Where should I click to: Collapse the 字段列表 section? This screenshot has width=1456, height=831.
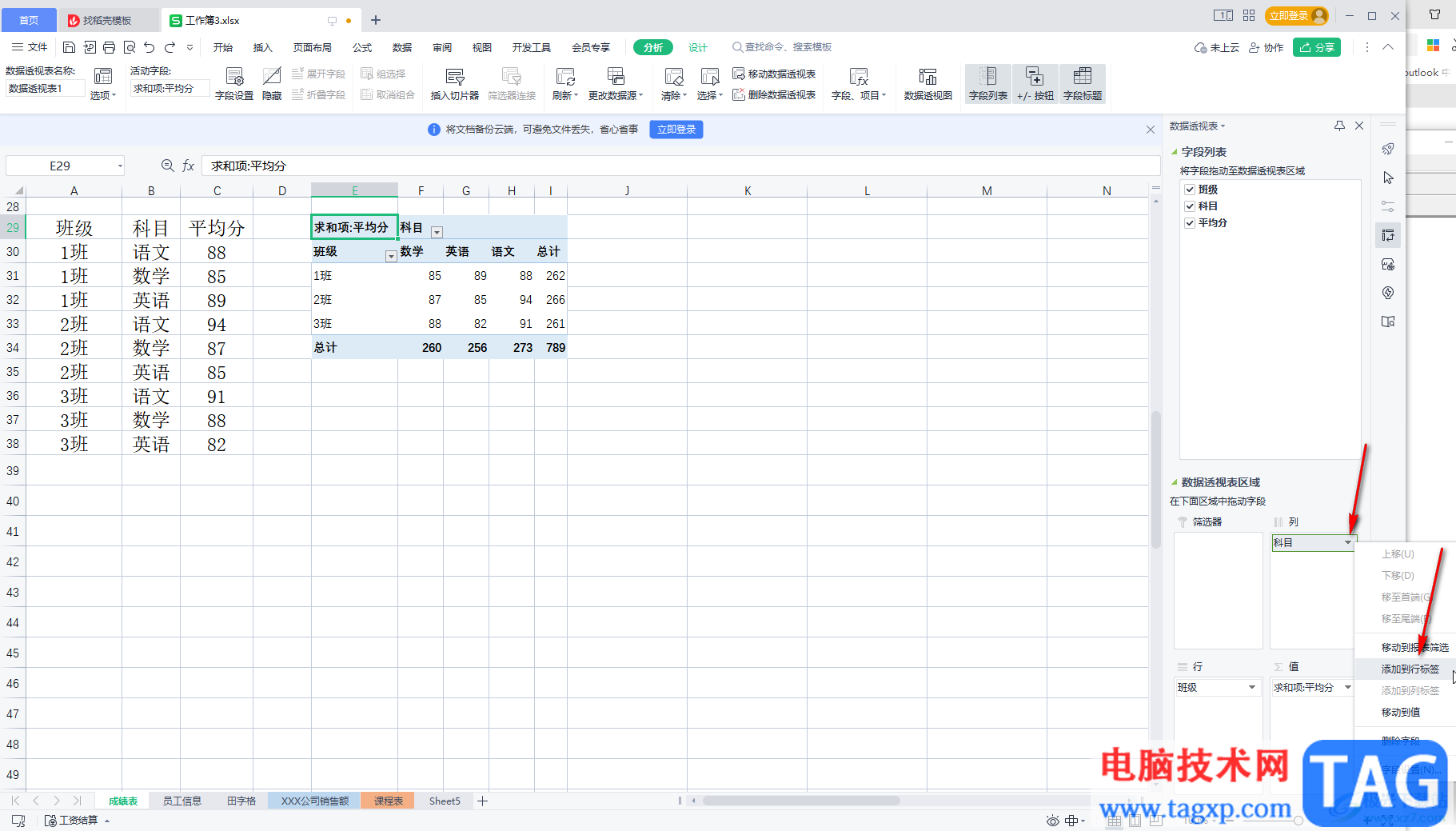click(1175, 152)
